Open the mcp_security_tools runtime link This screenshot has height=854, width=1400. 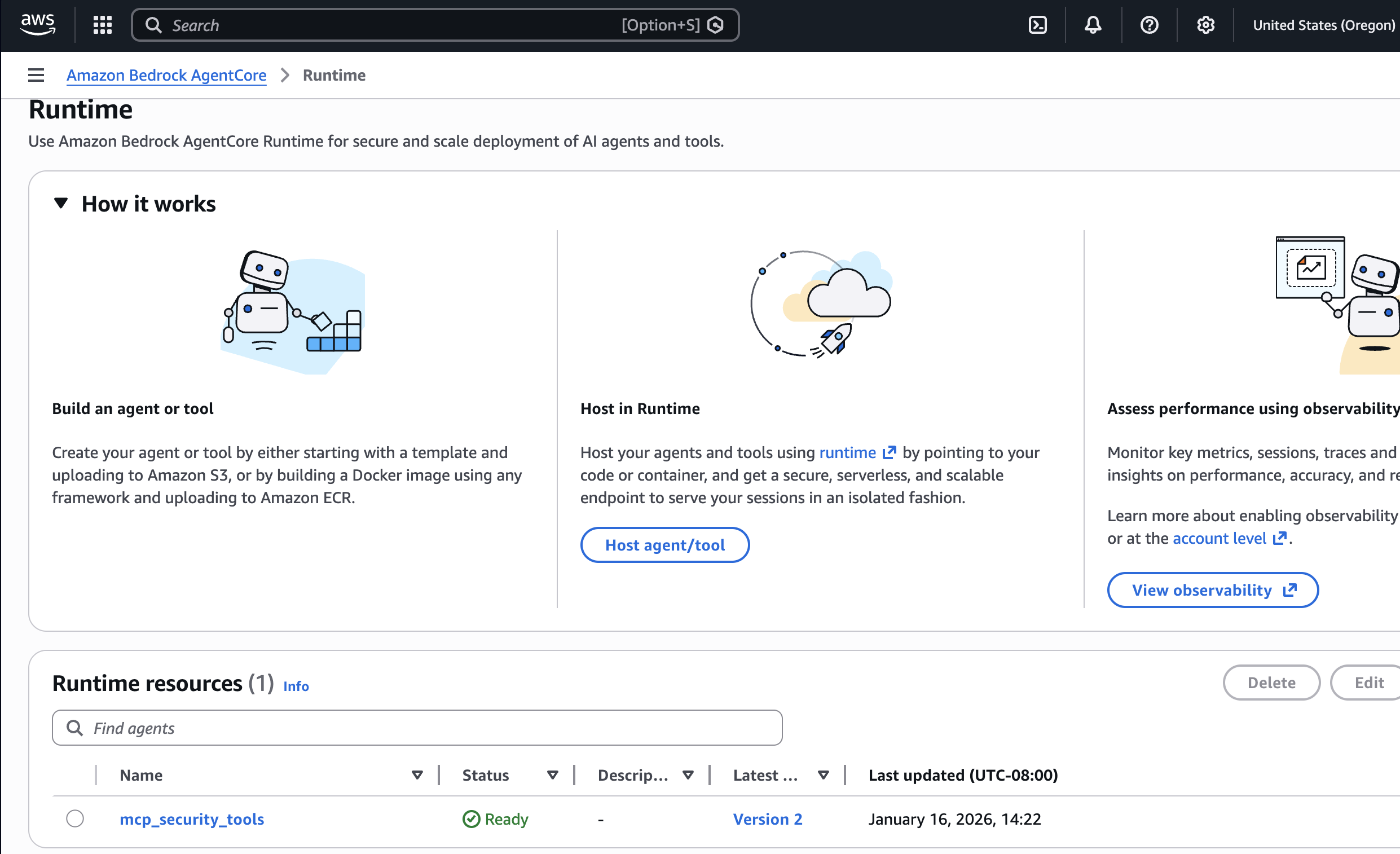(191, 819)
